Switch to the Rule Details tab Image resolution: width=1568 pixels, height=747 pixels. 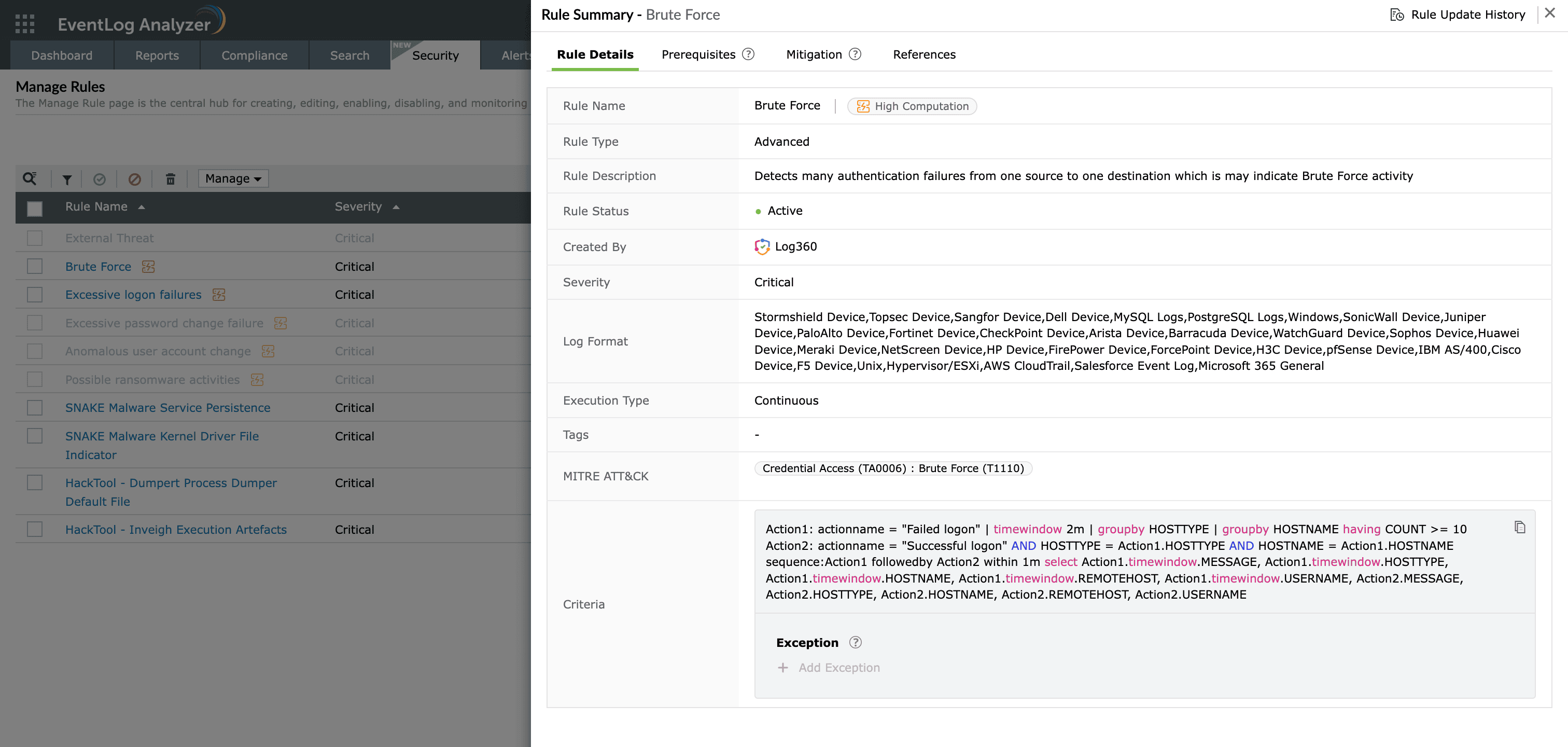[x=595, y=54]
